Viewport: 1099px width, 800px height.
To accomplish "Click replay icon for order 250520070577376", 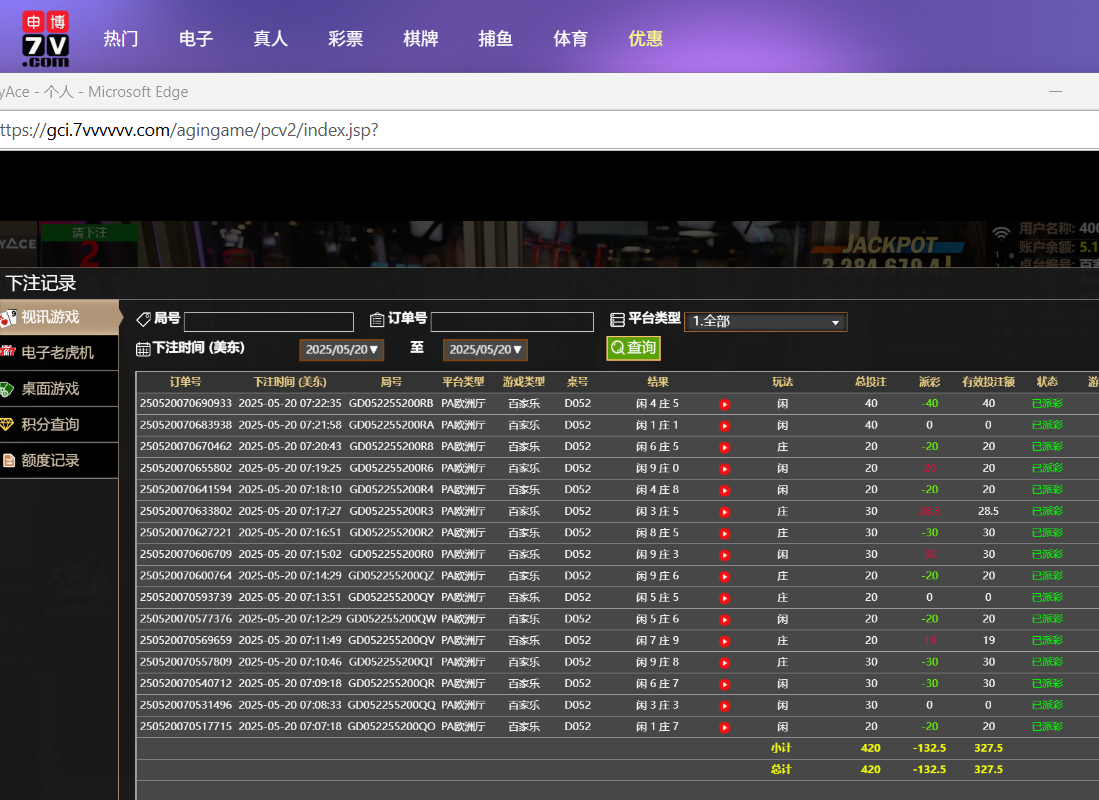I will 725,620.
